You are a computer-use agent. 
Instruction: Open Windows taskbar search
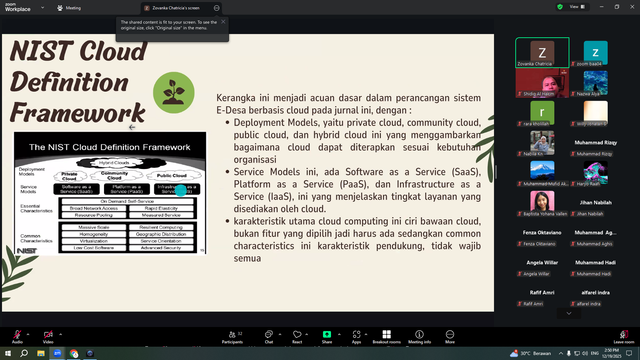click(x=24, y=353)
